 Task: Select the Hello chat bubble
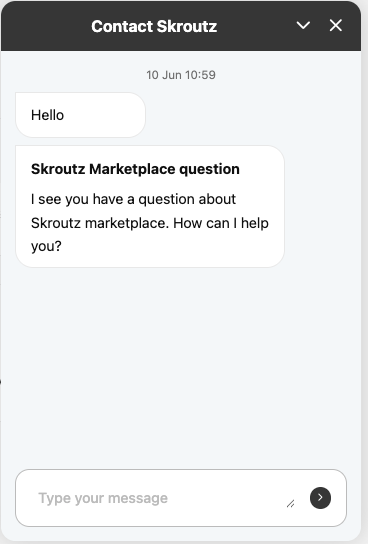coord(80,115)
